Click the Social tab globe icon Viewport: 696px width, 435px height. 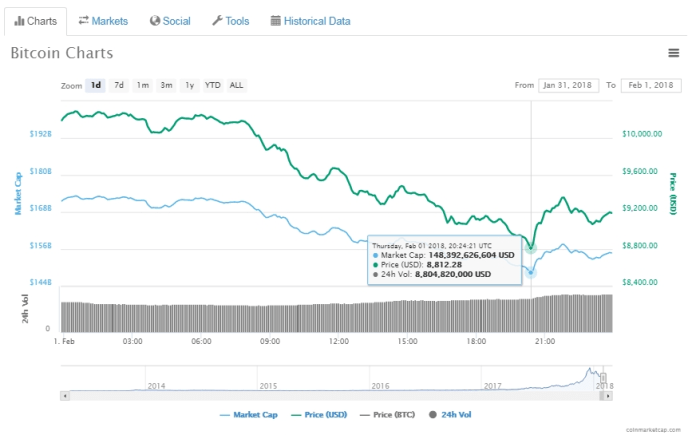coord(154,20)
